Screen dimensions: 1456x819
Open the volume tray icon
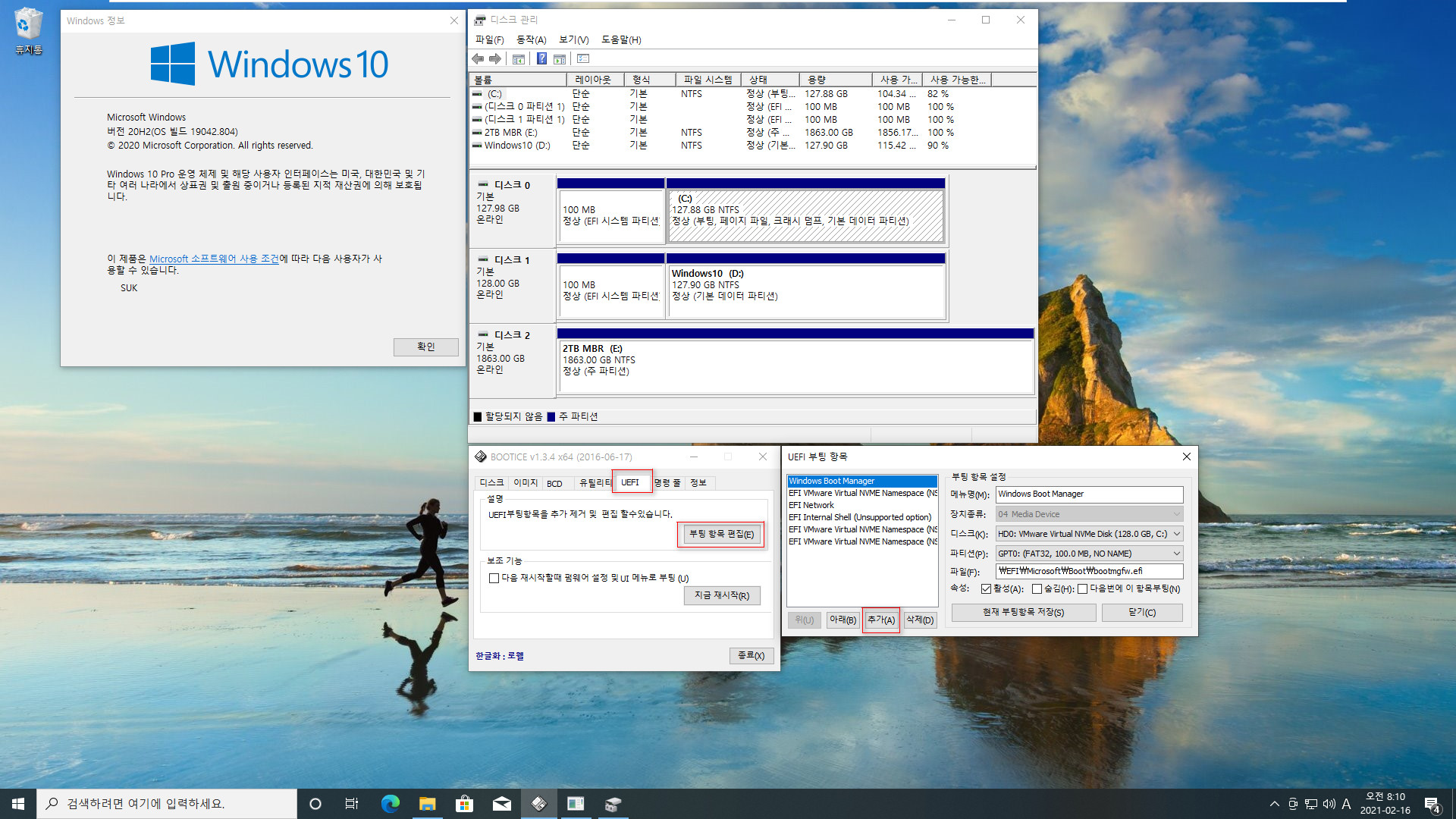tap(1329, 804)
